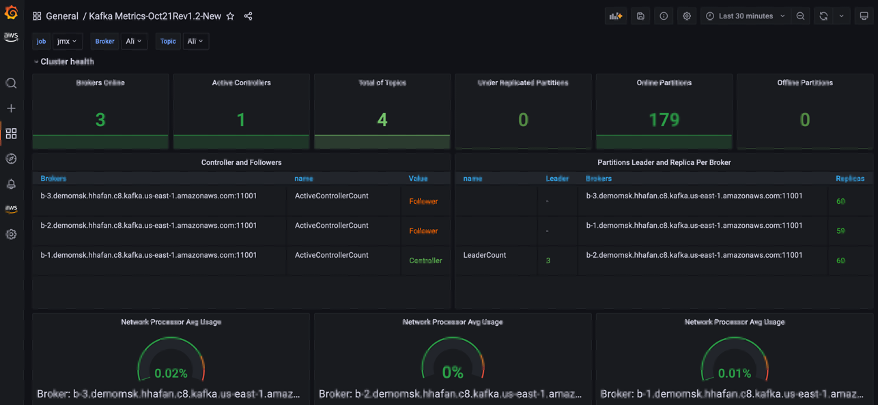Open the Active Controllers panel title

(x=241, y=83)
